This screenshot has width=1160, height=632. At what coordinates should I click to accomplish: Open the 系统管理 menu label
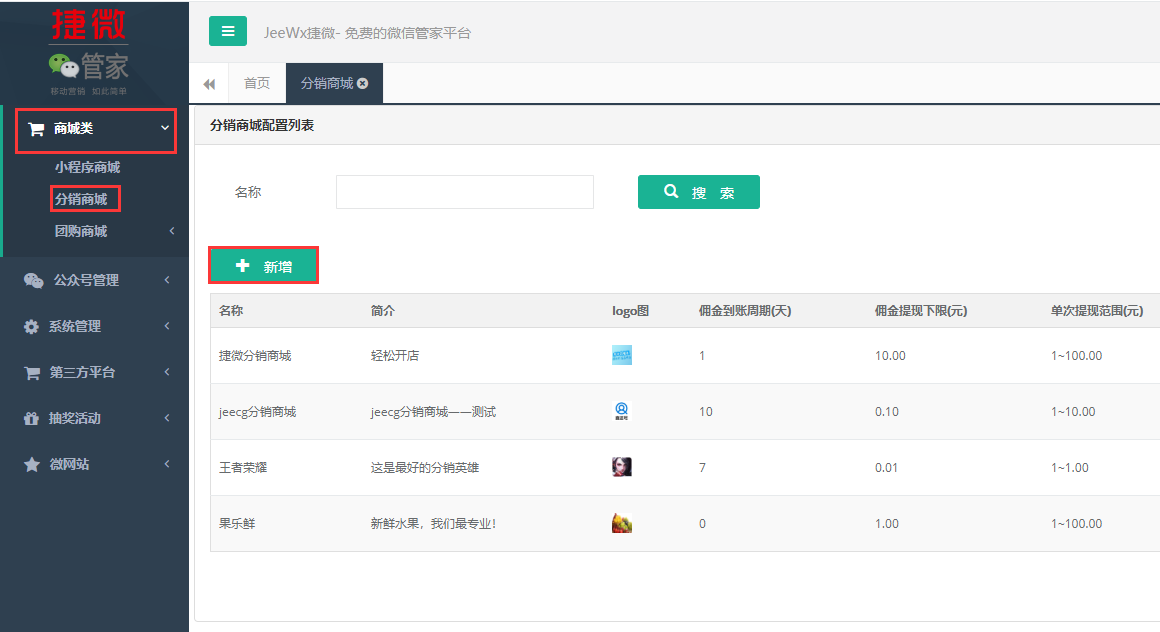tap(75, 326)
